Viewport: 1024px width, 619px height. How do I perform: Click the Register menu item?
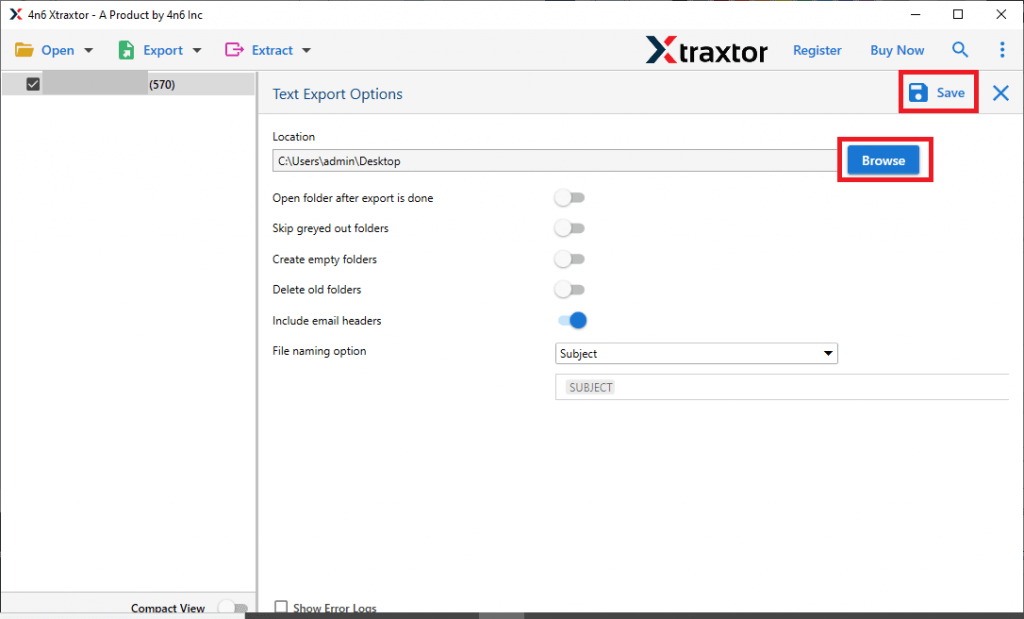pos(817,49)
